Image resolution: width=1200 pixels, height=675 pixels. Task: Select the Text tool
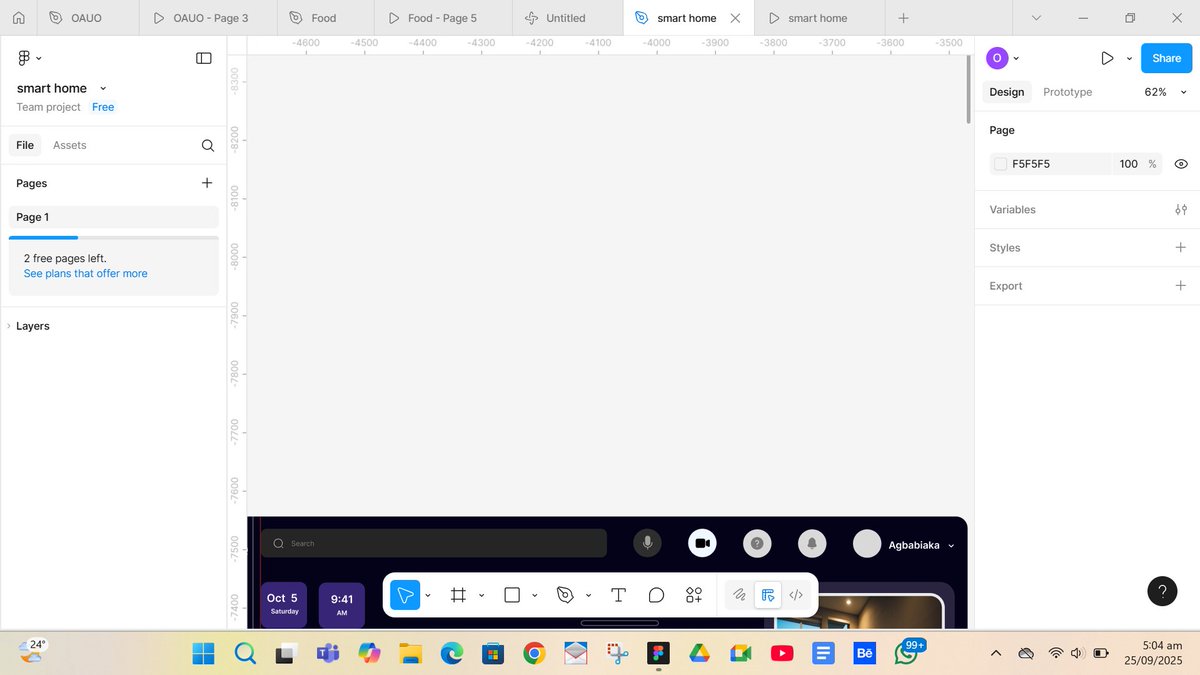point(618,595)
